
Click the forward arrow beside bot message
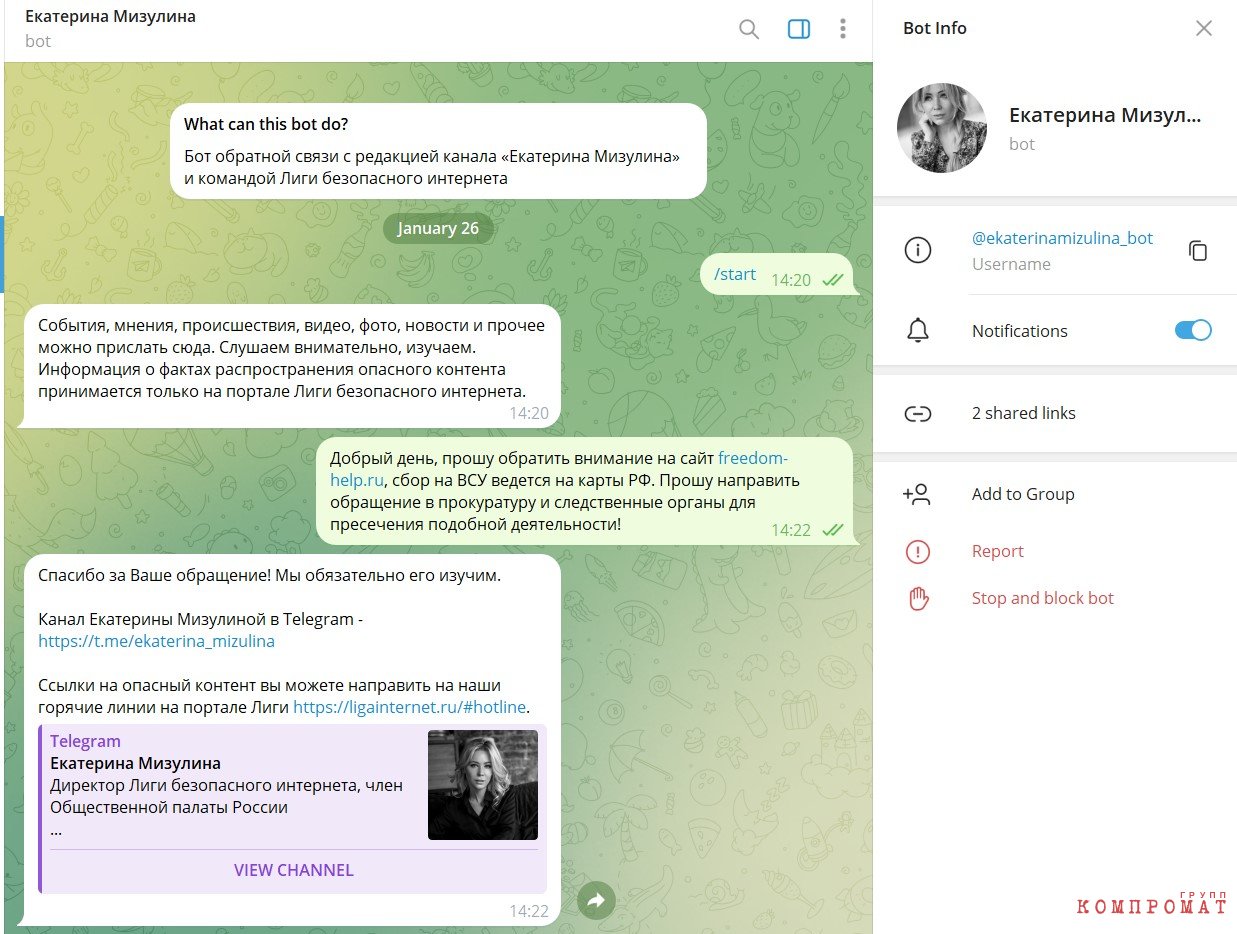[596, 901]
